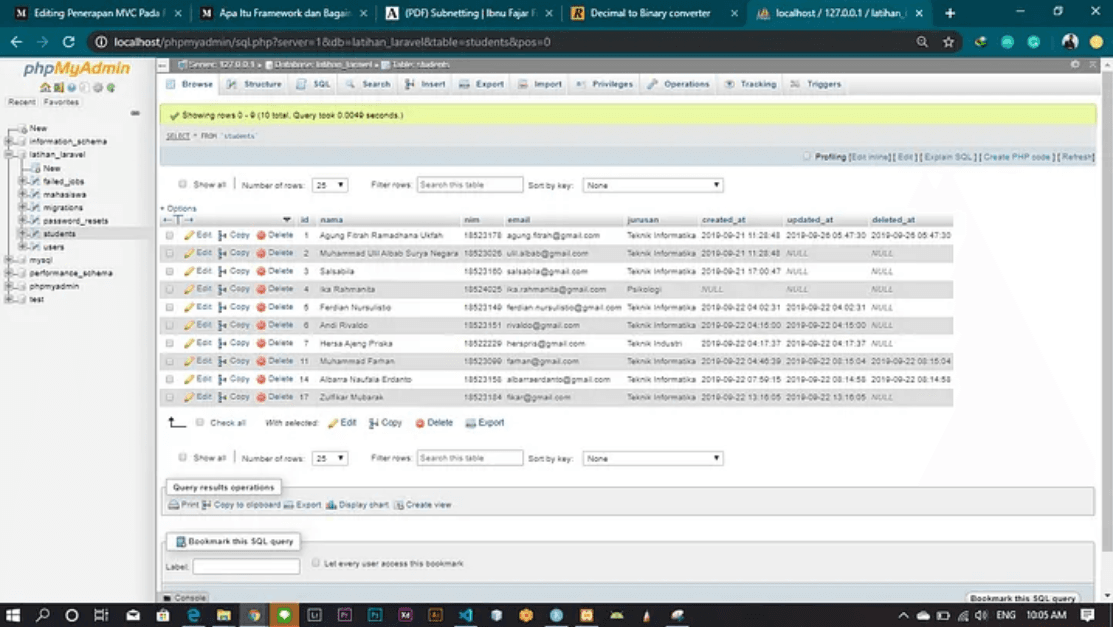Tick the checkbox for Agung Fitrah Ramadhana row

(x=170, y=236)
